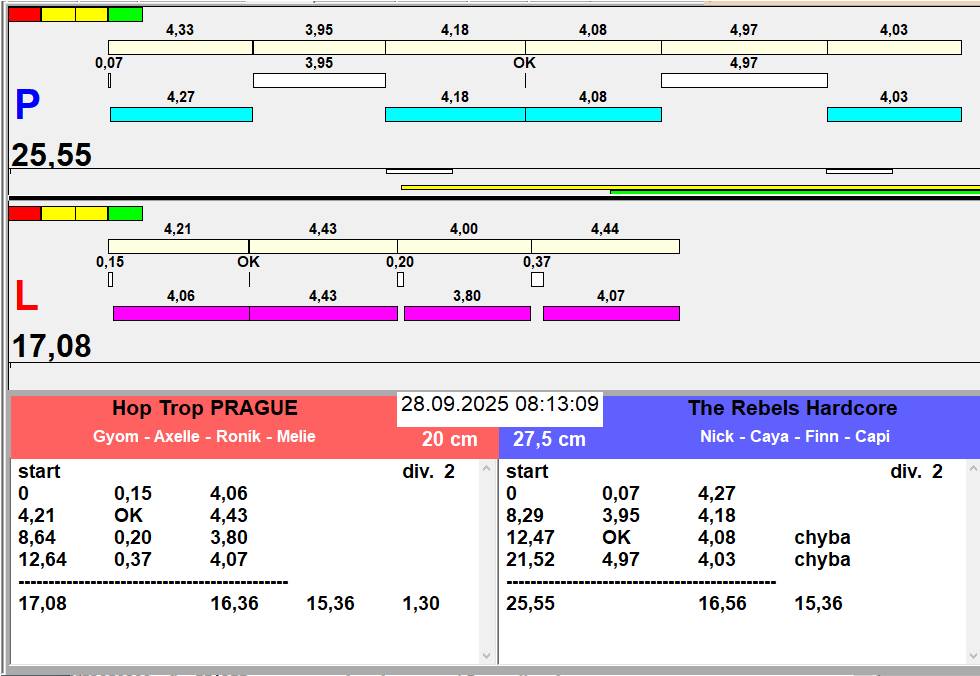Click the Gyom - Axelle - Roník - Melie lineup
Screen dimensions: 980x676
pyautogui.click(x=204, y=436)
